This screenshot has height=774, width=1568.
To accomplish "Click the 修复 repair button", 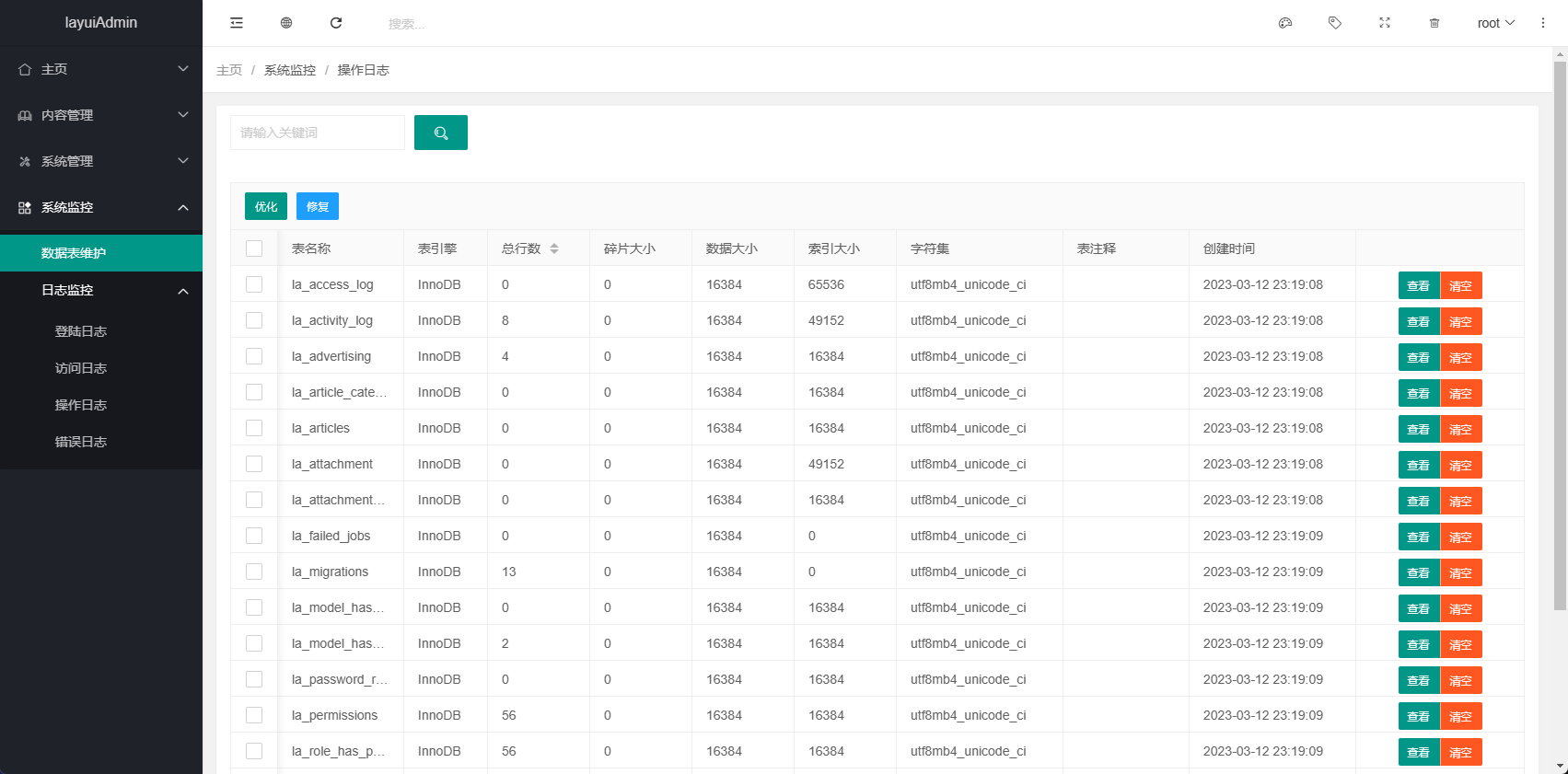I will [x=318, y=206].
